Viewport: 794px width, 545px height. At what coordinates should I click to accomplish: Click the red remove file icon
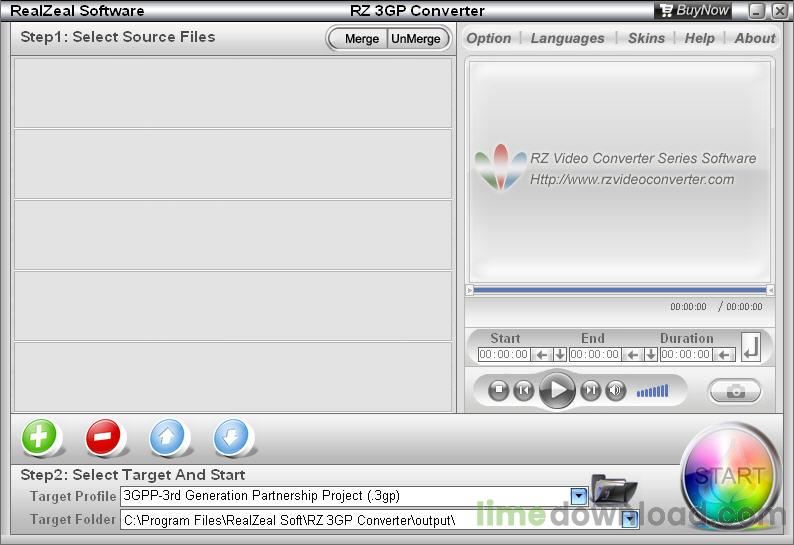[x=103, y=437]
